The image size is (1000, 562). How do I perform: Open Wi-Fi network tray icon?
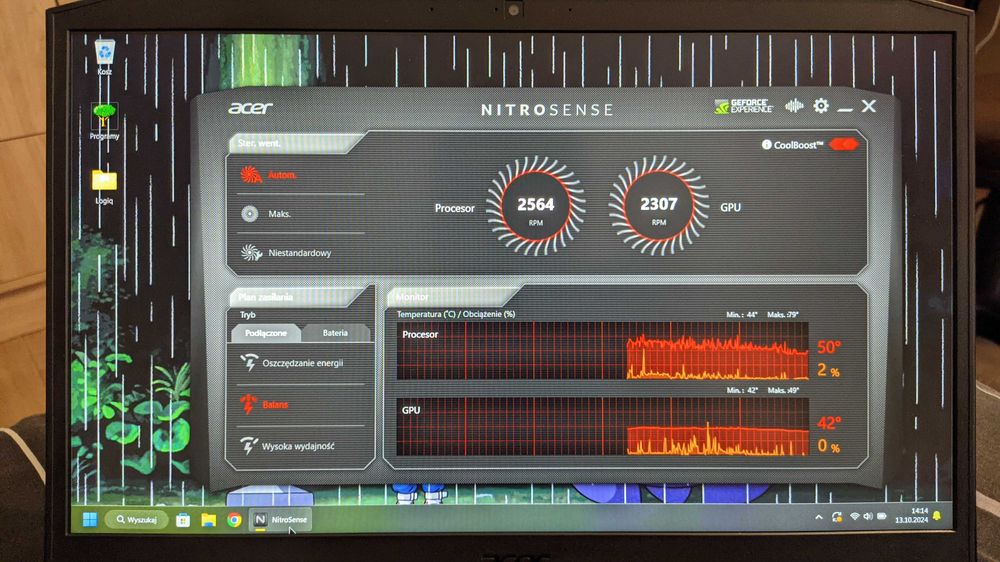[855, 517]
